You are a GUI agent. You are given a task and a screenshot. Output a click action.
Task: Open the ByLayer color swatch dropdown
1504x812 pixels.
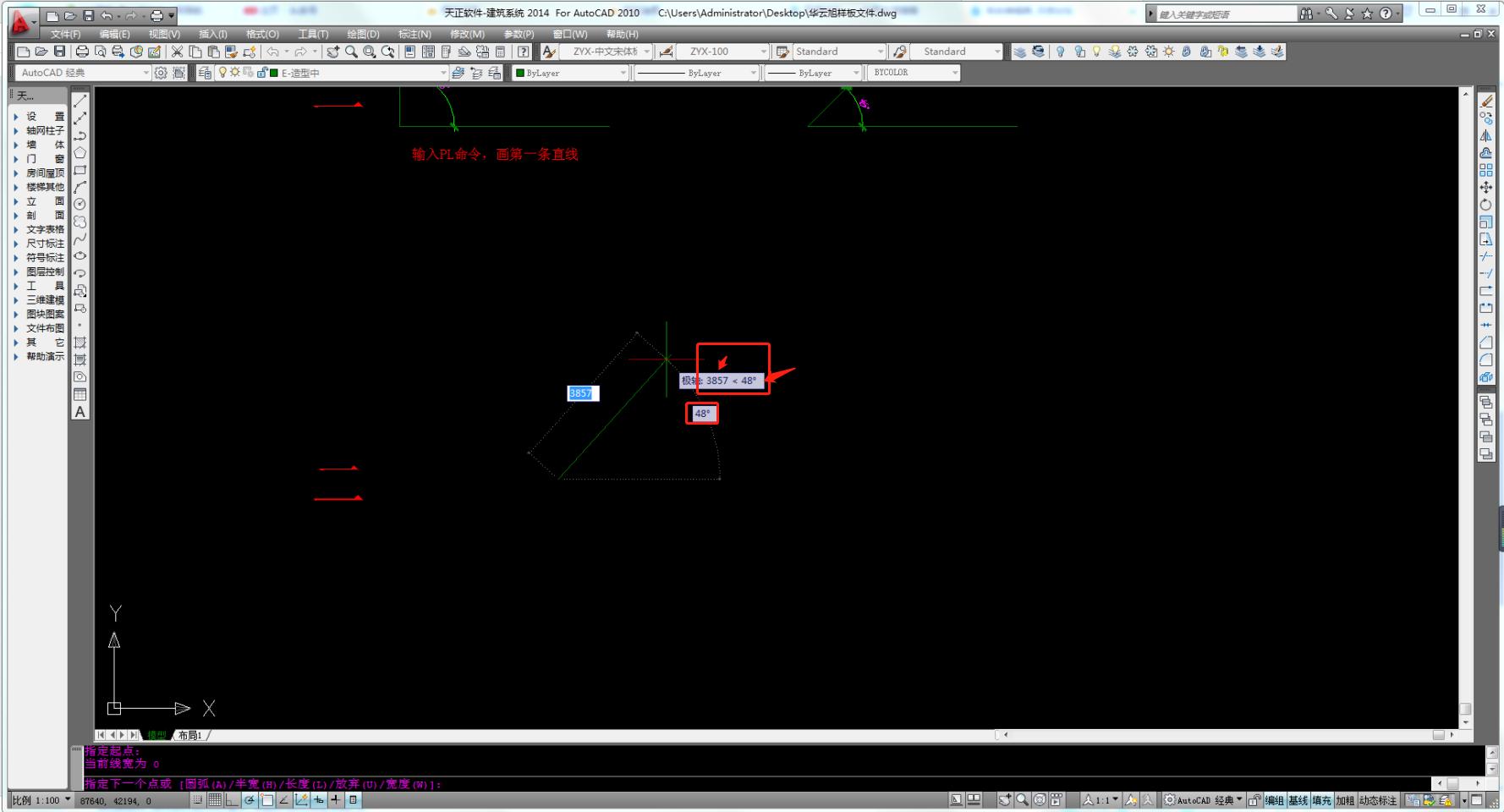coord(571,73)
